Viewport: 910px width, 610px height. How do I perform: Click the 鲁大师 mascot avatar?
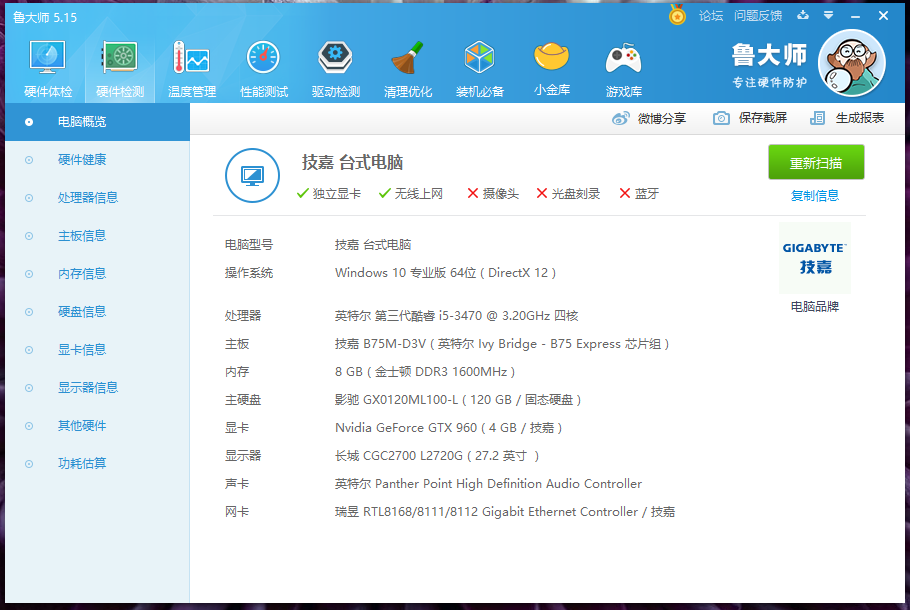(851, 63)
